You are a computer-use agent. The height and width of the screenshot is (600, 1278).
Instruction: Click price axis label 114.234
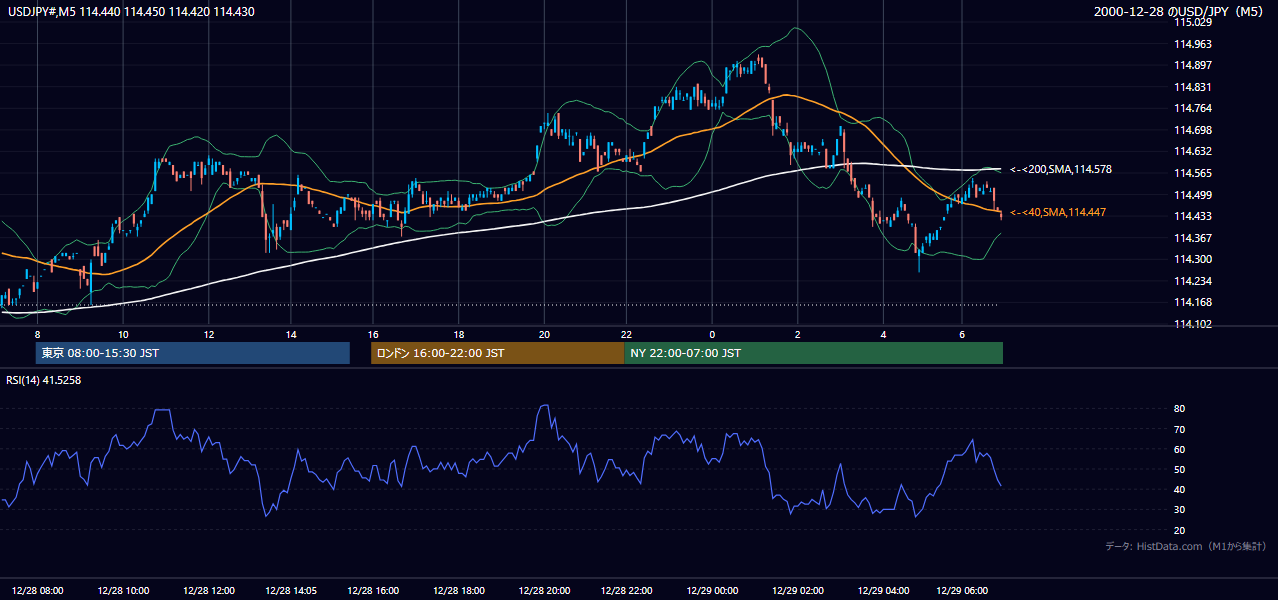1193,281
